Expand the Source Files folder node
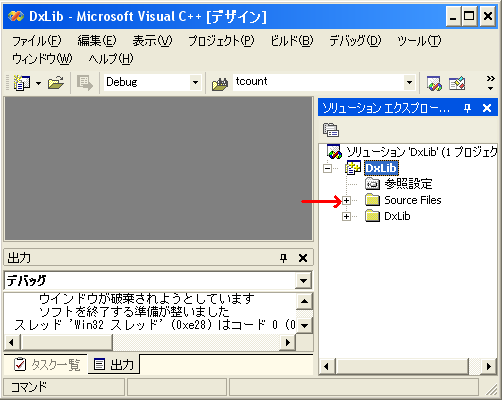 [x=346, y=200]
